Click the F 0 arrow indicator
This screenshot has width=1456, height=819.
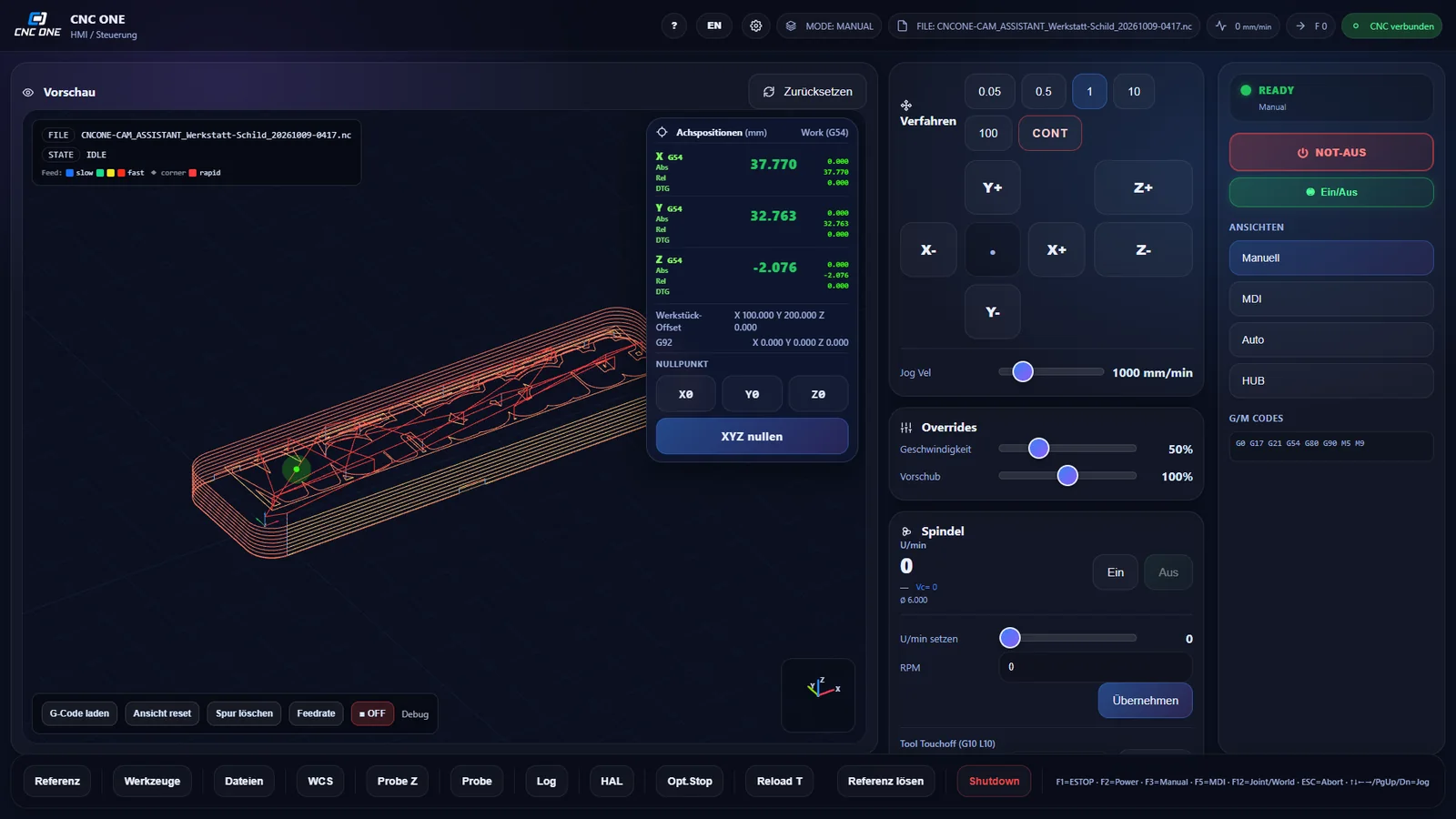1311,25
